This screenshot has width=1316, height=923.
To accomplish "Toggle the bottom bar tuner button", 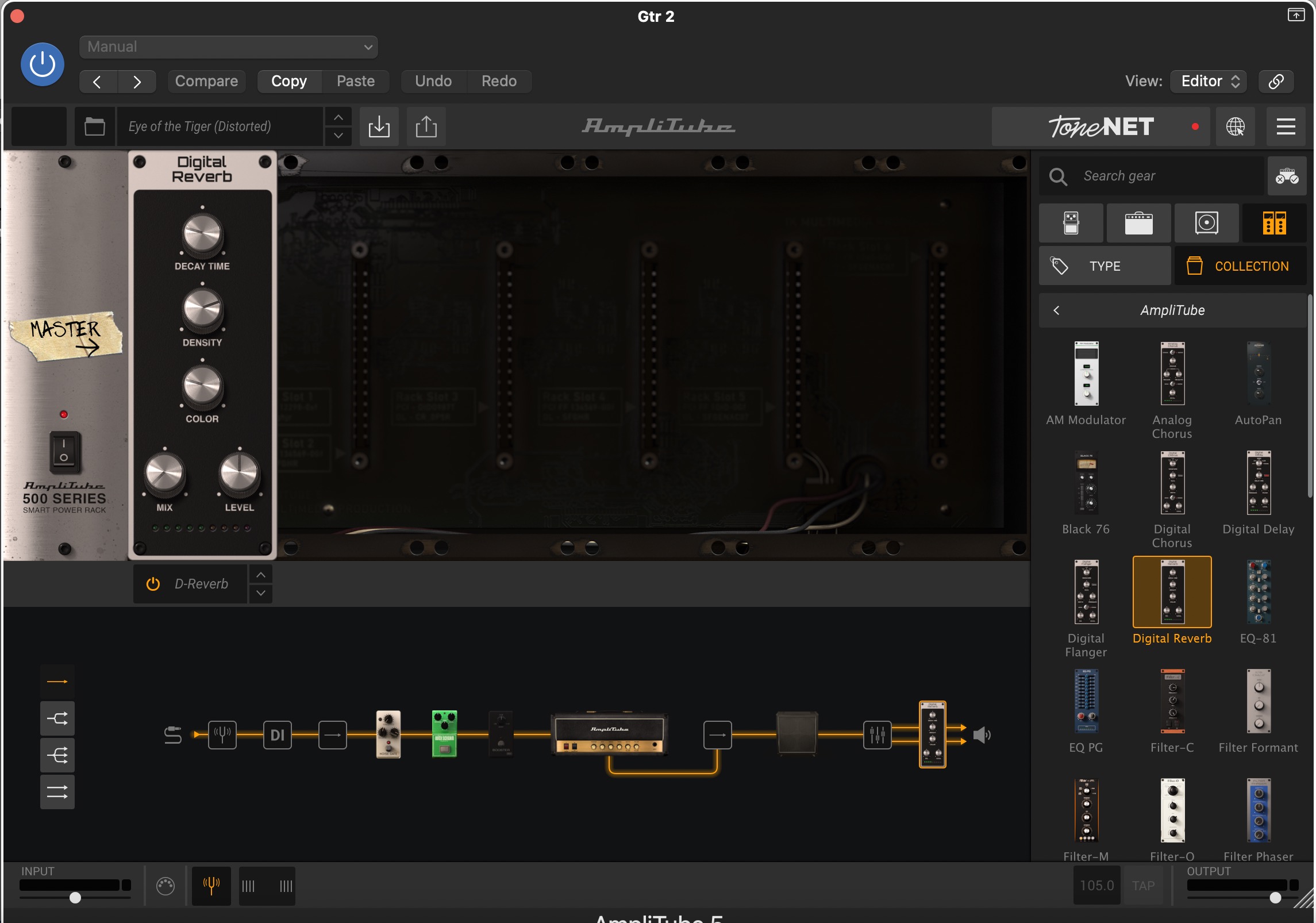I will (211, 886).
